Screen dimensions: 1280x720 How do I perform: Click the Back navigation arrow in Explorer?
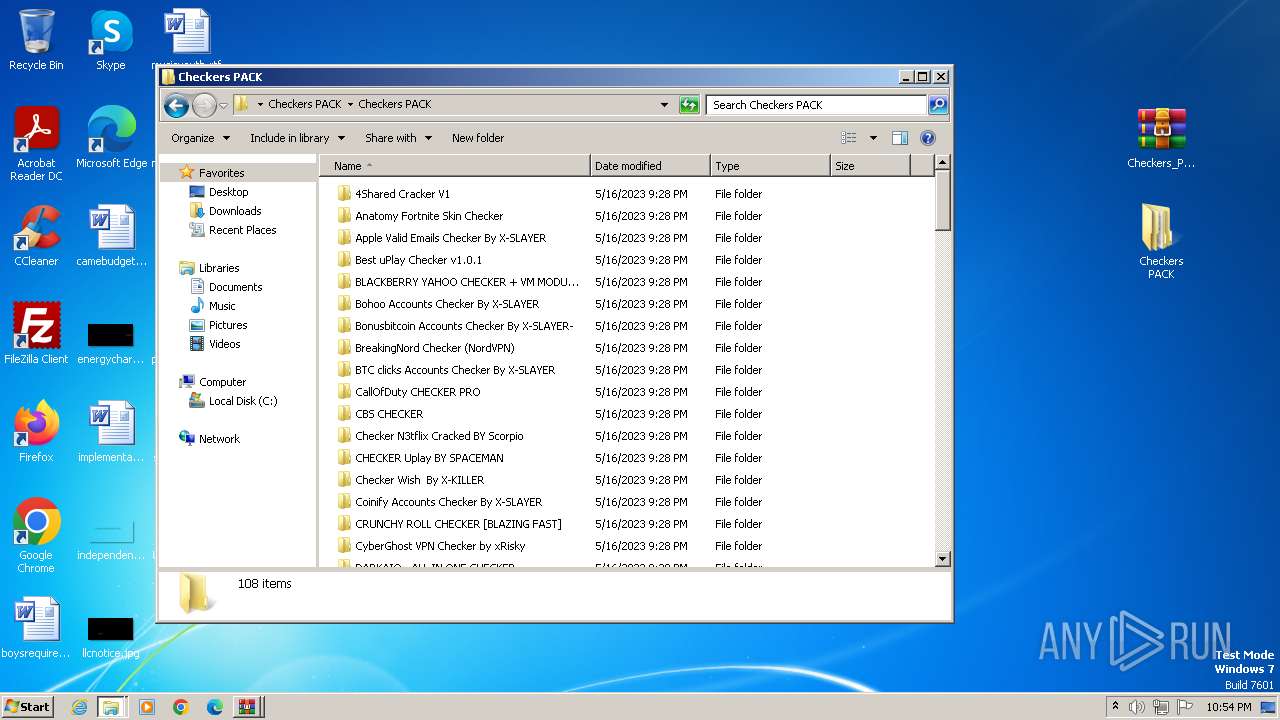pyautogui.click(x=176, y=105)
